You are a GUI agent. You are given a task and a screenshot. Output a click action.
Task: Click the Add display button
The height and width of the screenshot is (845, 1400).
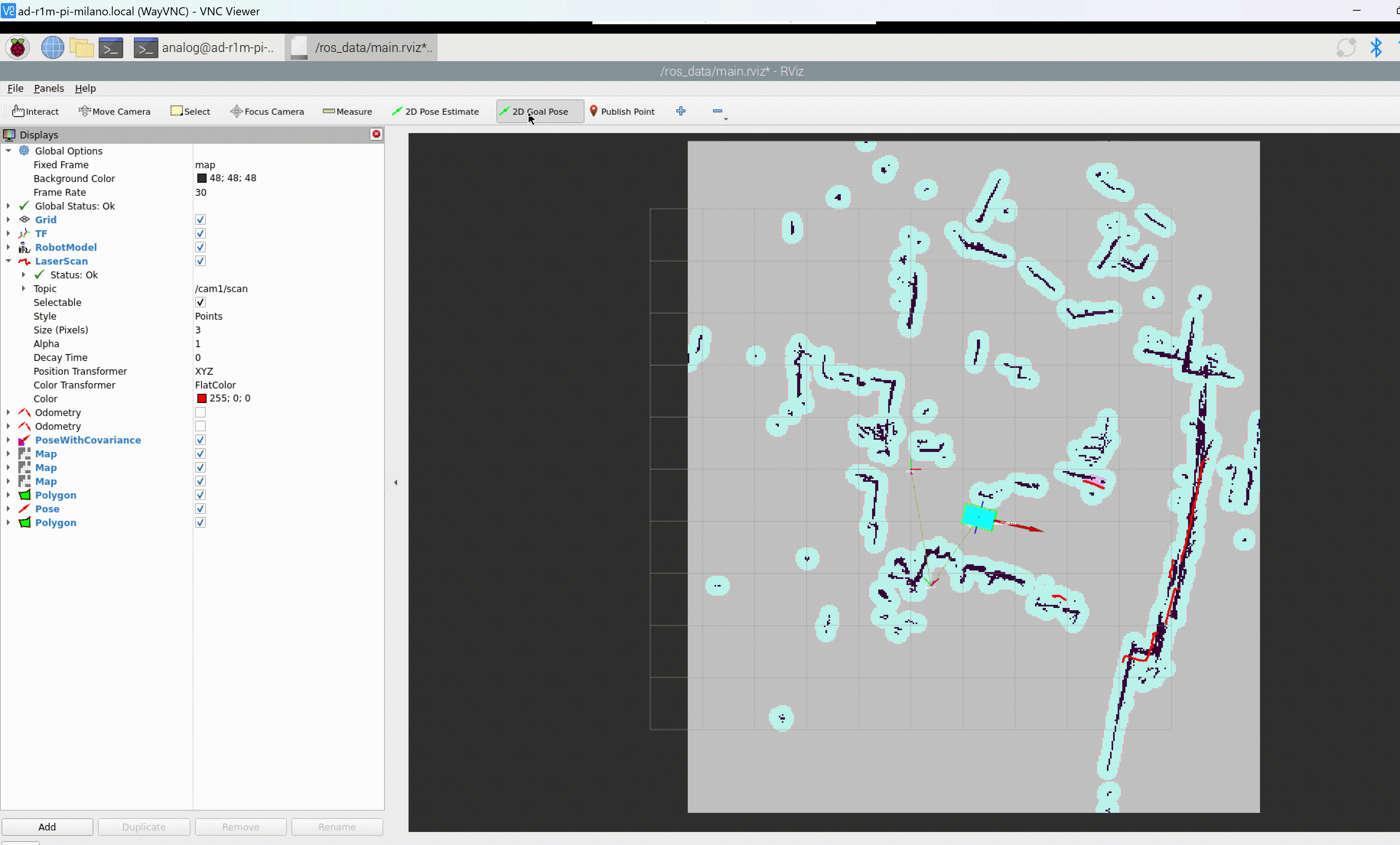coord(47,827)
